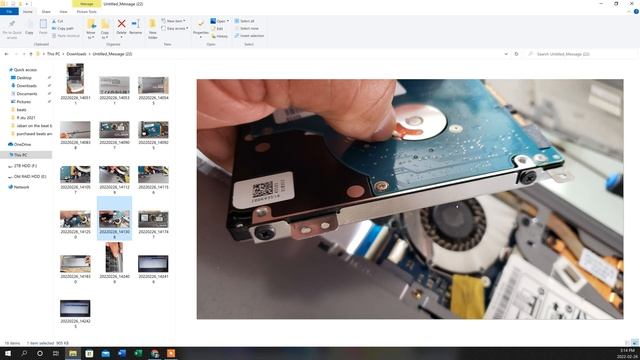Click Paste shortcut in the ribbon
Screen dimensions: 640x360
(x=66, y=36)
